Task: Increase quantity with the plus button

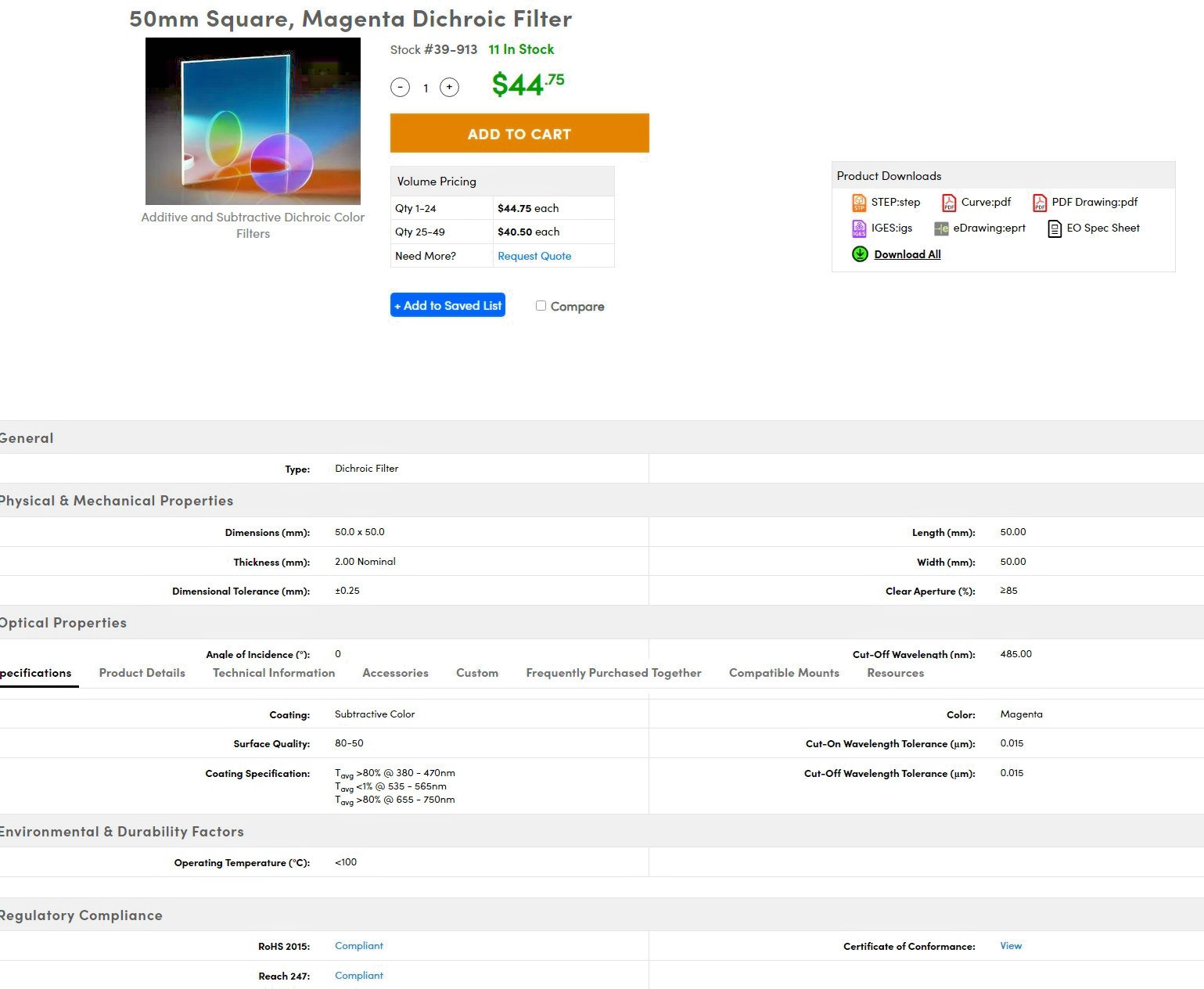Action: (449, 88)
